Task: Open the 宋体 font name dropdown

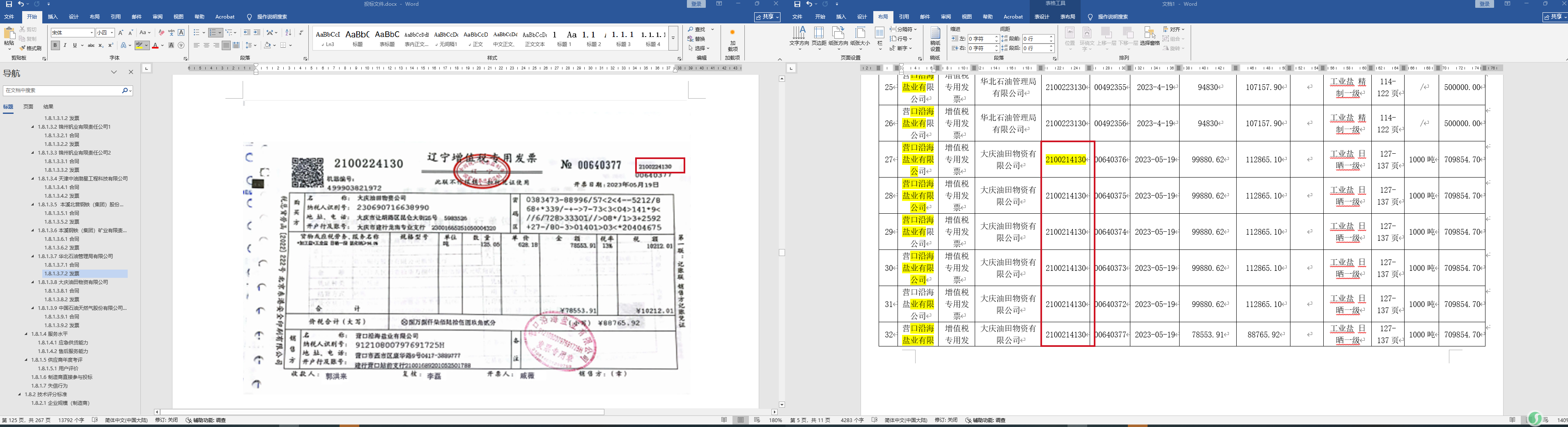Action: (92, 32)
